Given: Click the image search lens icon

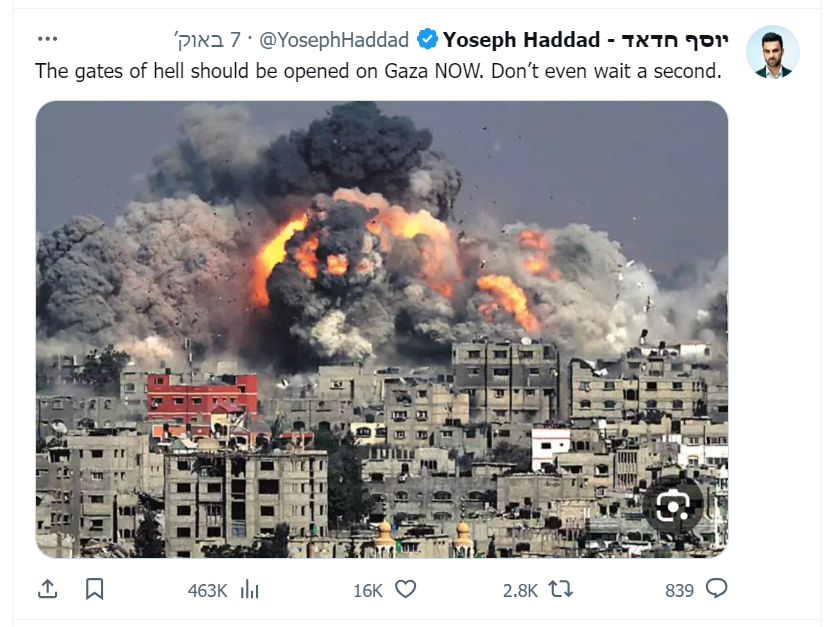Looking at the screenshot, I should click(672, 506).
